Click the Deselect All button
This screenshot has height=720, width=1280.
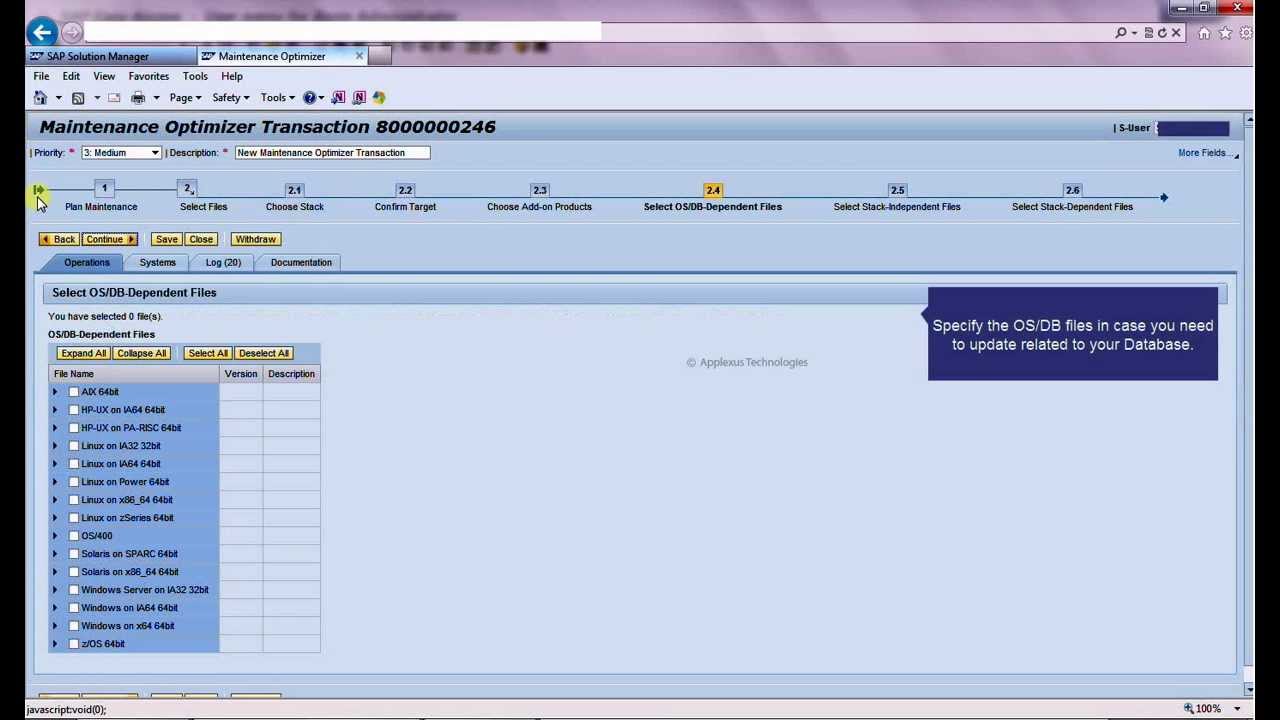(x=264, y=353)
